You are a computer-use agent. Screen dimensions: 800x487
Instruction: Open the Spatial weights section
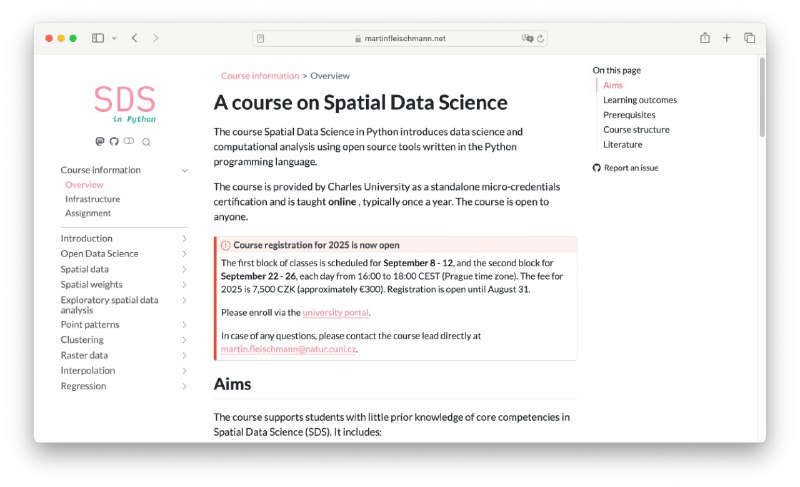click(x=91, y=284)
